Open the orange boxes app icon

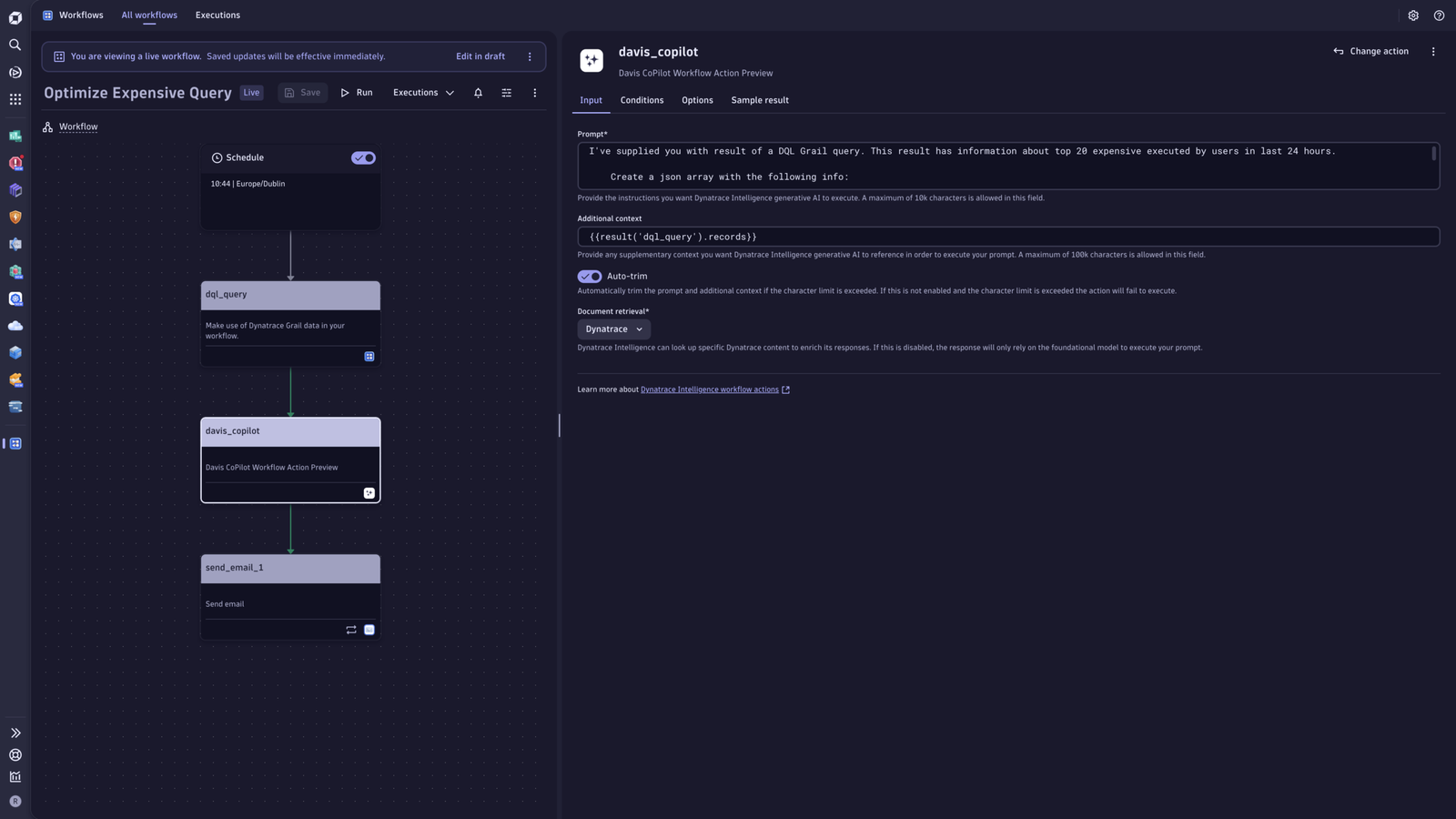pyautogui.click(x=15, y=380)
